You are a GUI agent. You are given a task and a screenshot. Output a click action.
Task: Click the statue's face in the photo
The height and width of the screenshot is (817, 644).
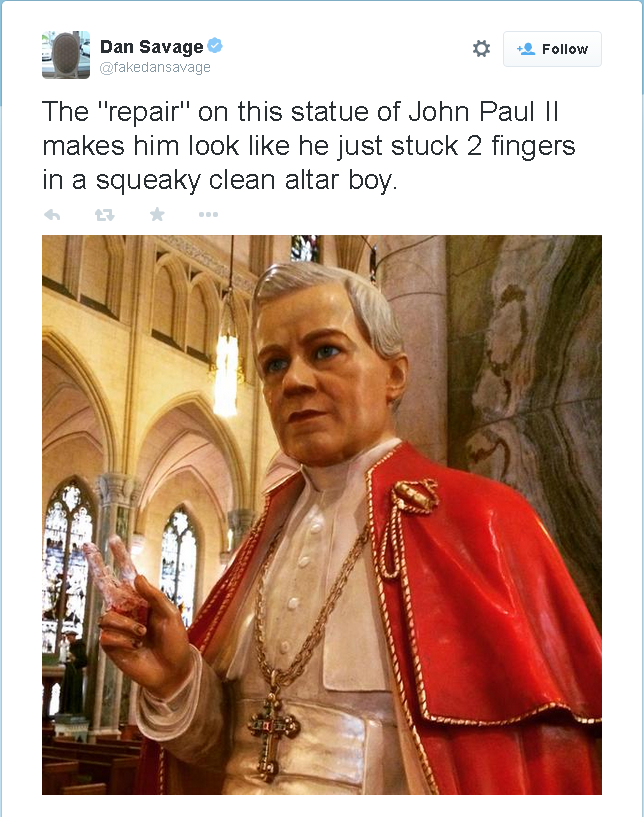coord(323,375)
